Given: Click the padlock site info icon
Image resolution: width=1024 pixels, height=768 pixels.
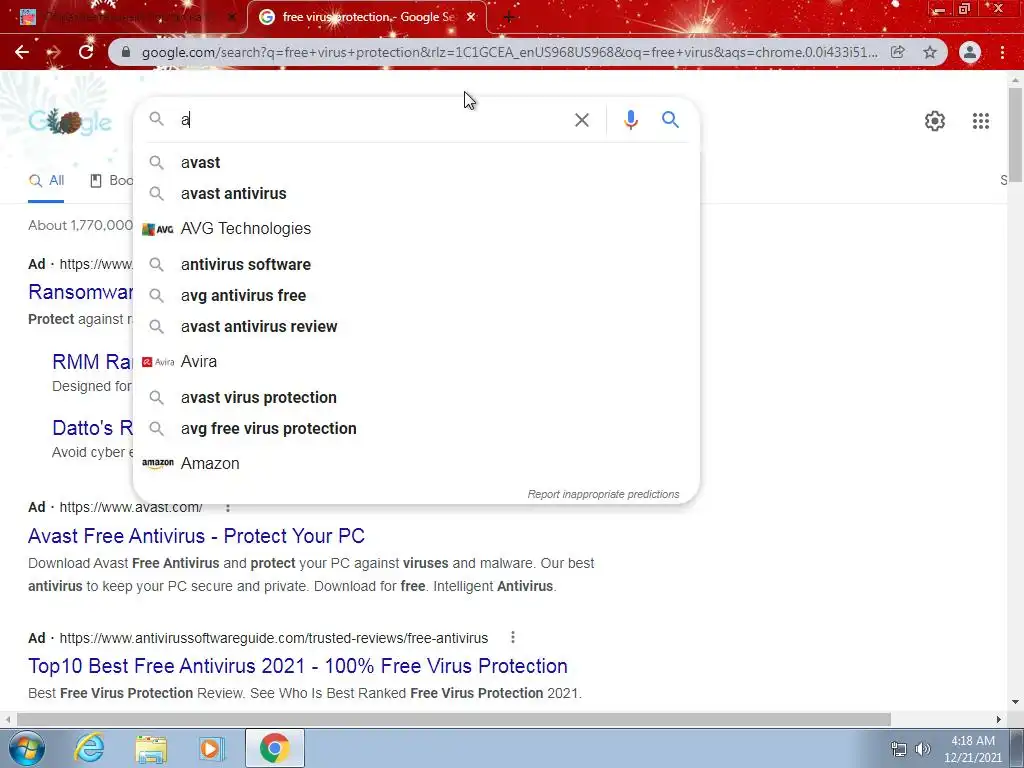Looking at the screenshot, I should (127, 52).
